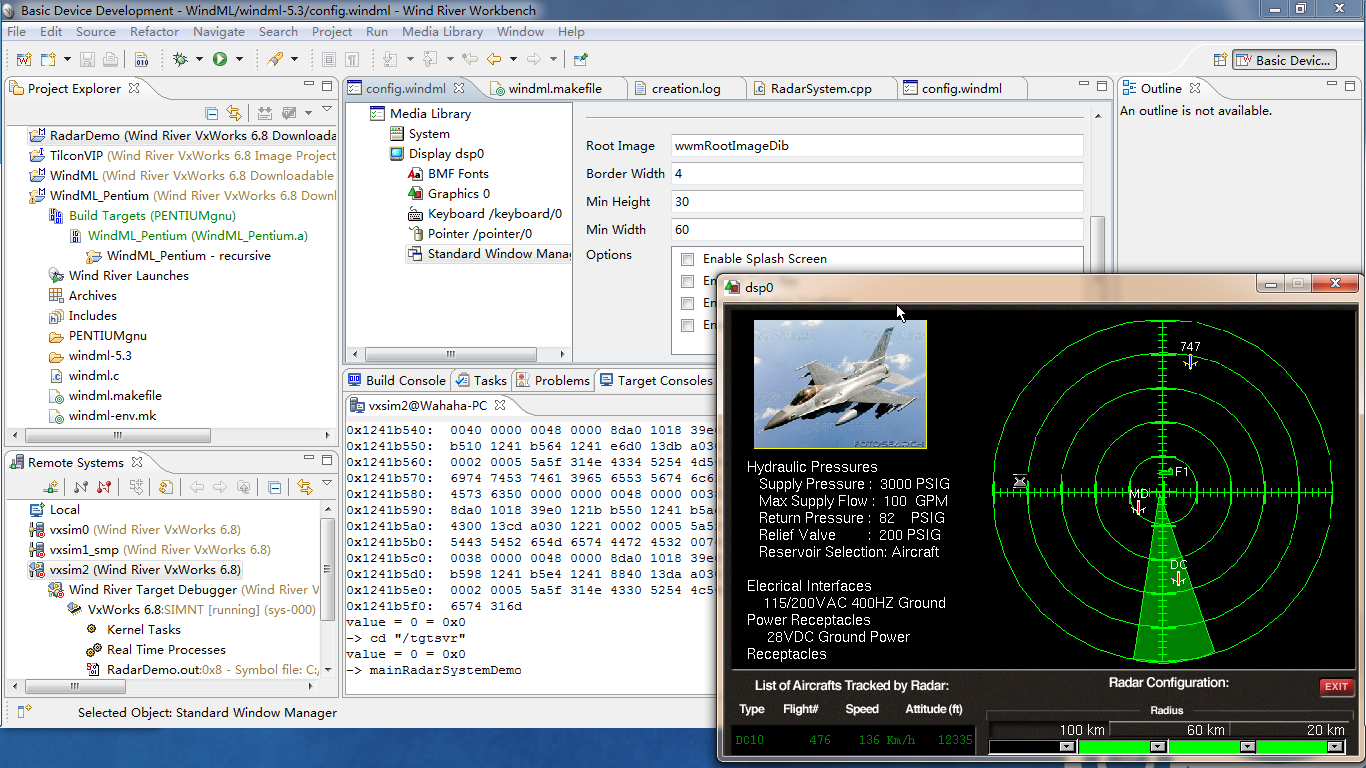Switch to the windml.makefile tab

coord(555,88)
